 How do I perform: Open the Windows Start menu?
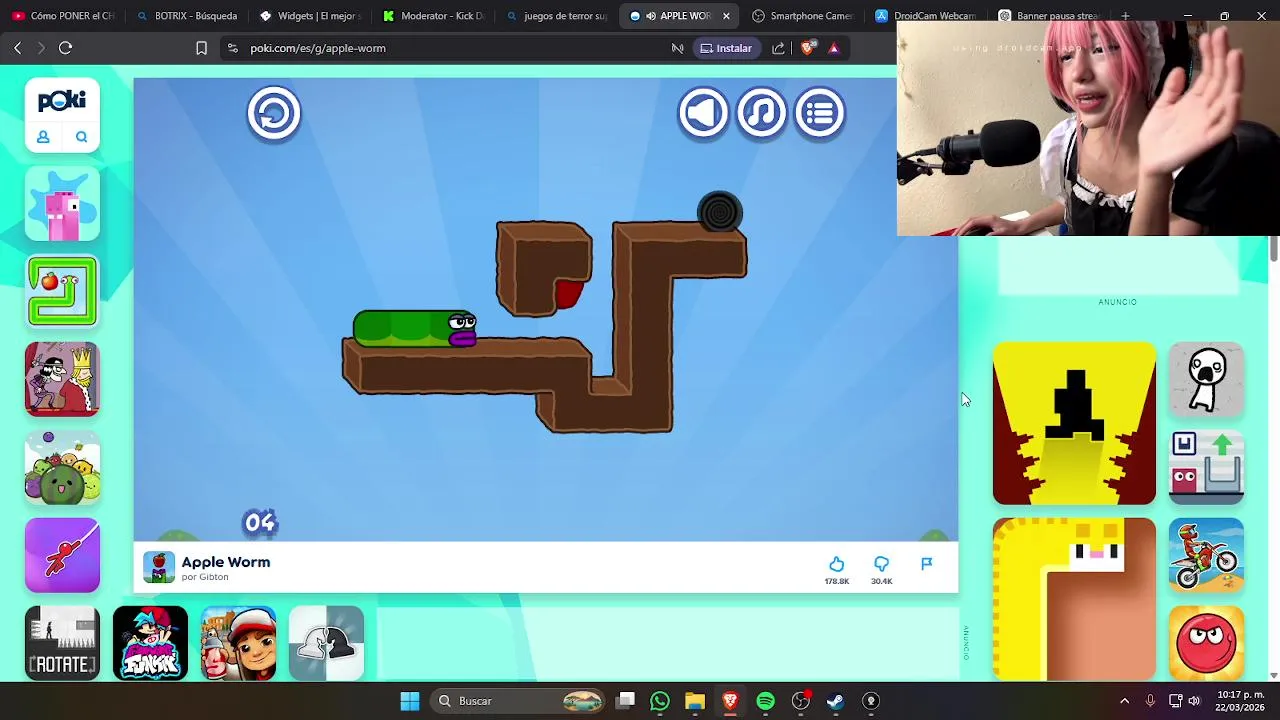click(410, 701)
